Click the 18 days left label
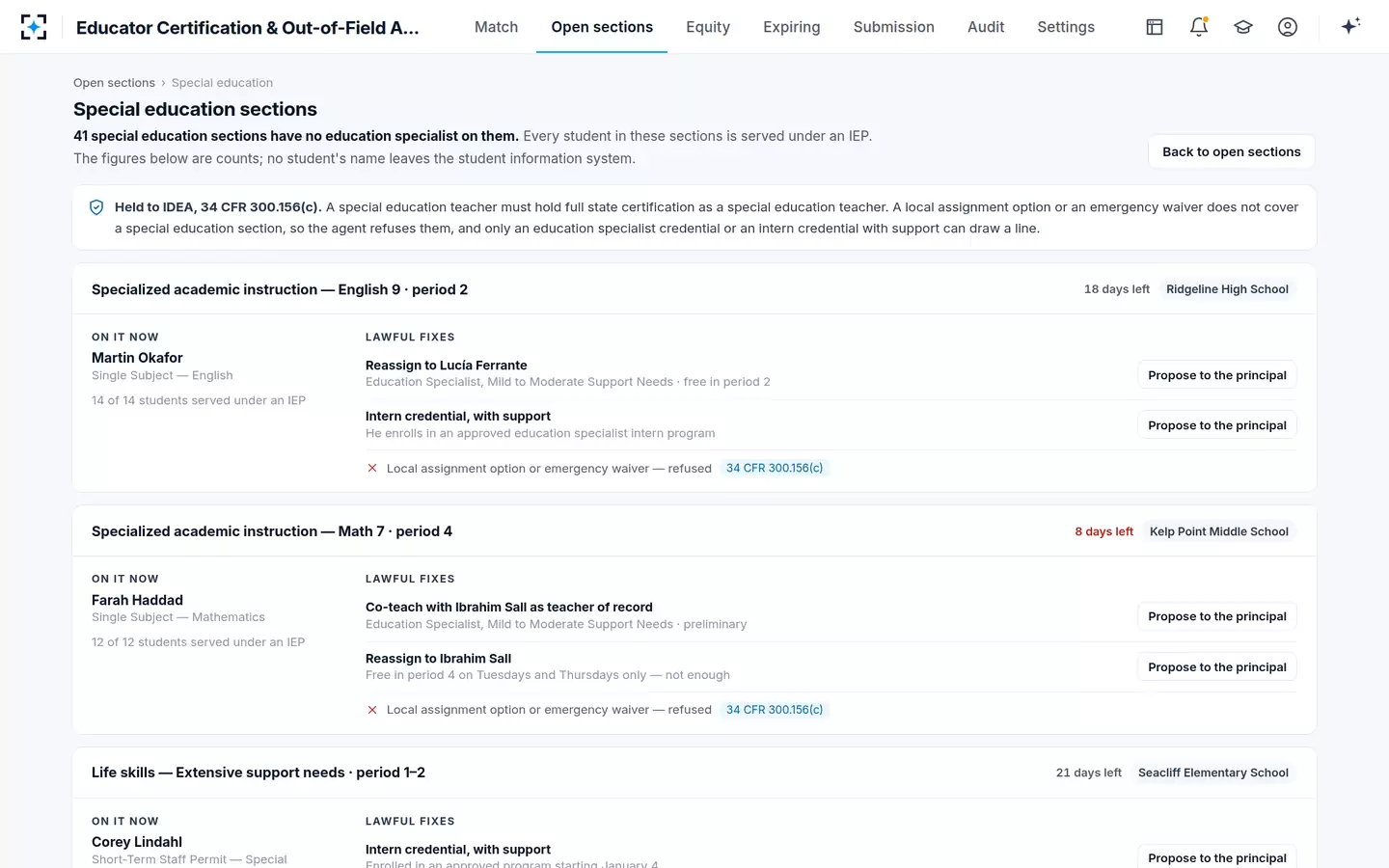The image size is (1389, 868). click(x=1117, y=289)
